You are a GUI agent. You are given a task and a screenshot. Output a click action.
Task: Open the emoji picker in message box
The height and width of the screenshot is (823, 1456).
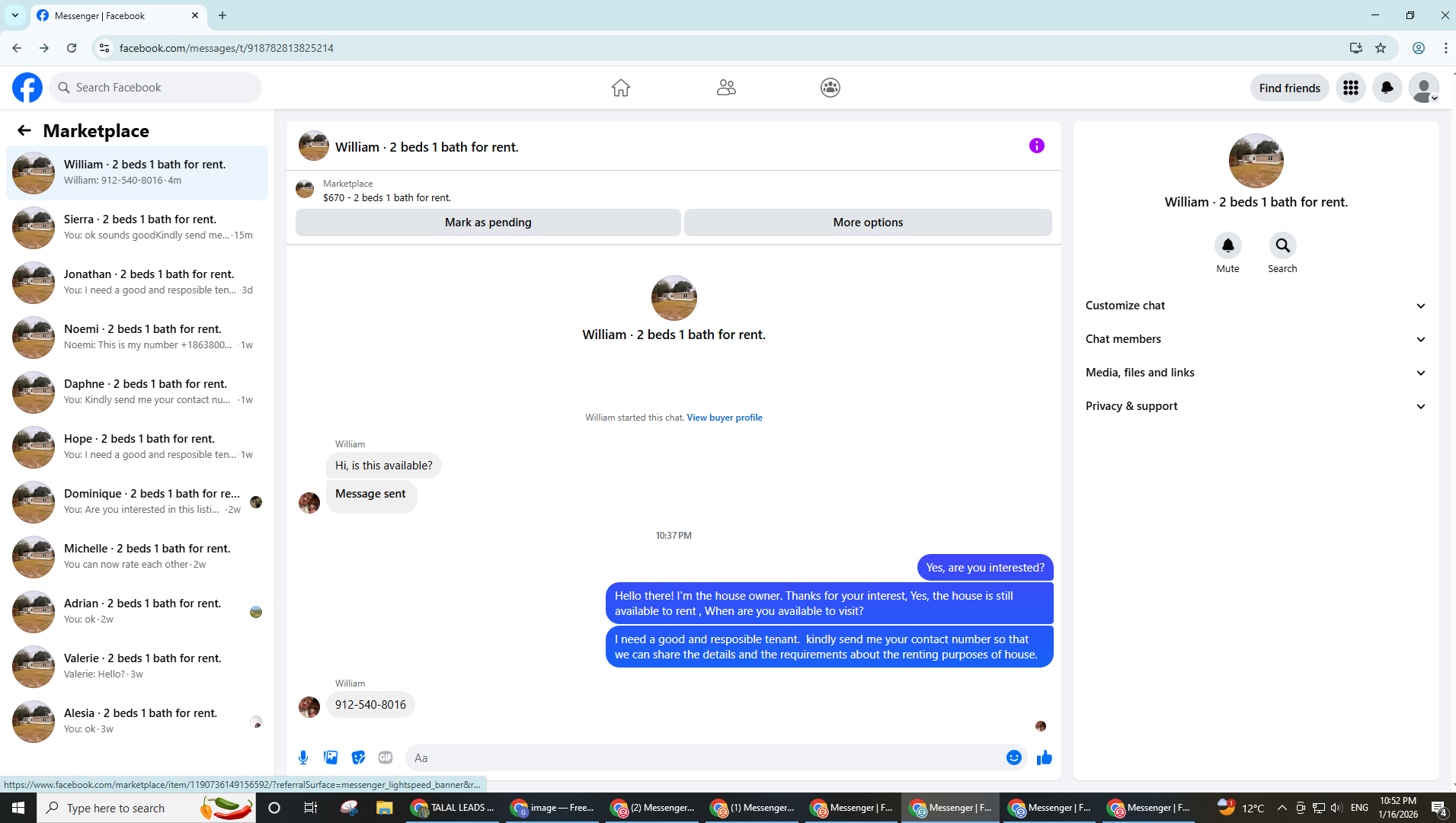tap(1014, 757)
